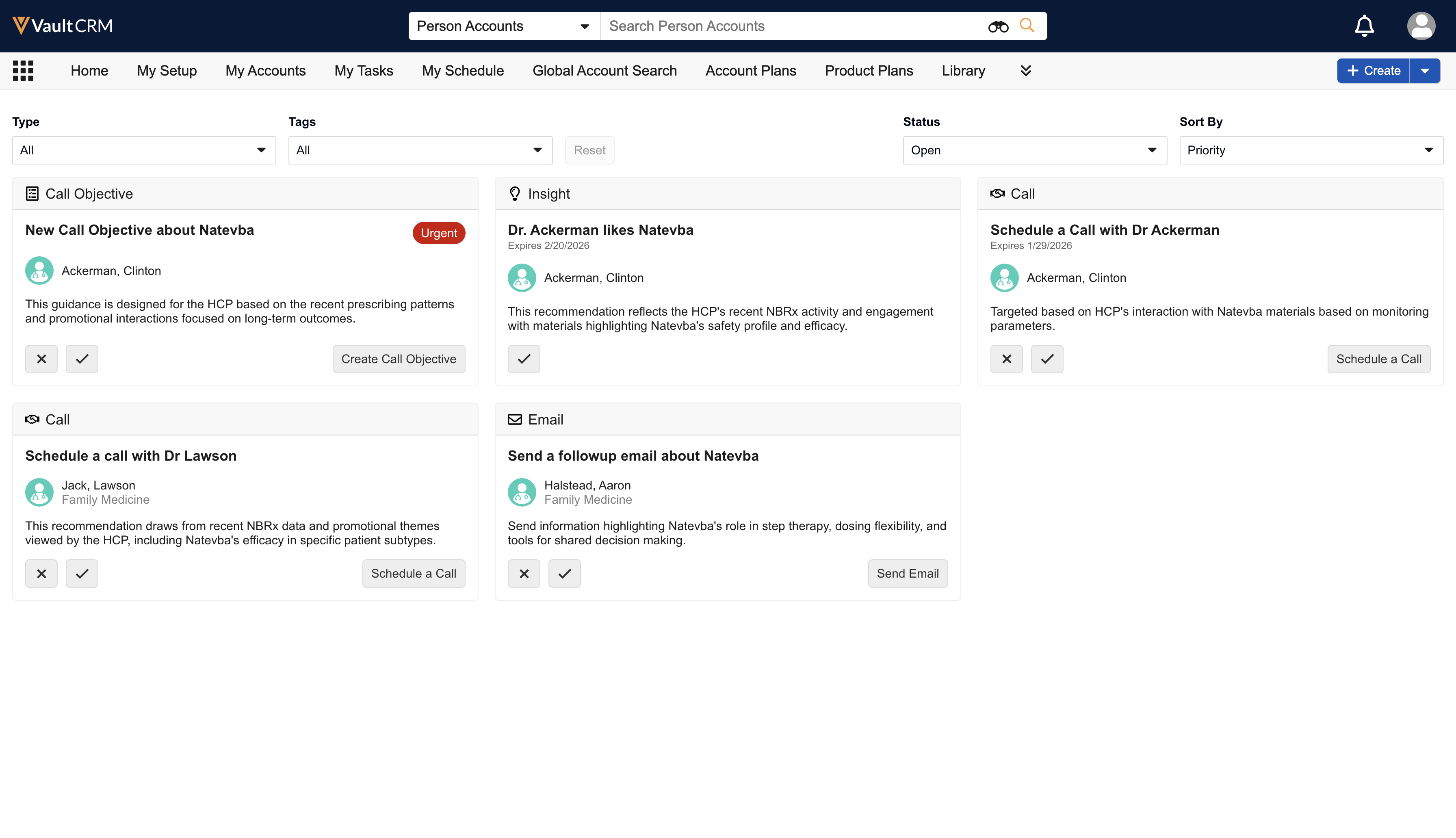Click the orange magnifier search icon
Image resolution: width=1456 pixels, height=838 pixels.
[1027, 26]
